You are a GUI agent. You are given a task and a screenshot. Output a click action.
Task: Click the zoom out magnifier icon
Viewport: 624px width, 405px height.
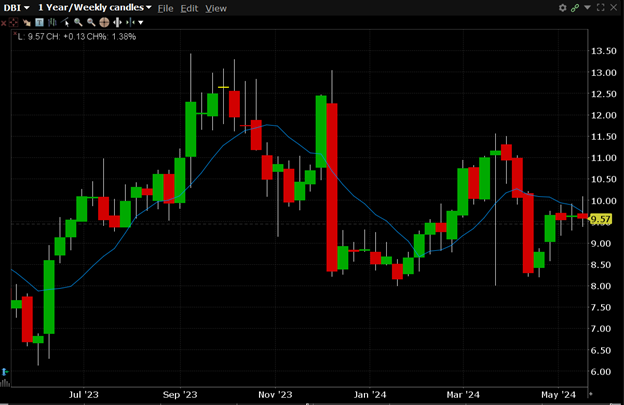click(91, 23)
